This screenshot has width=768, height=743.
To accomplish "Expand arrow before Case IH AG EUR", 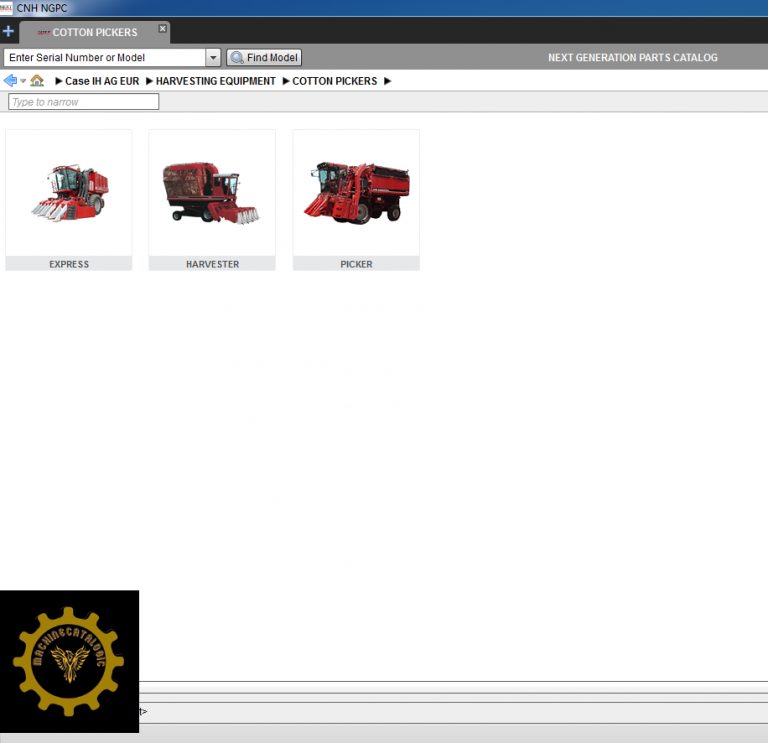I will 59,81.
